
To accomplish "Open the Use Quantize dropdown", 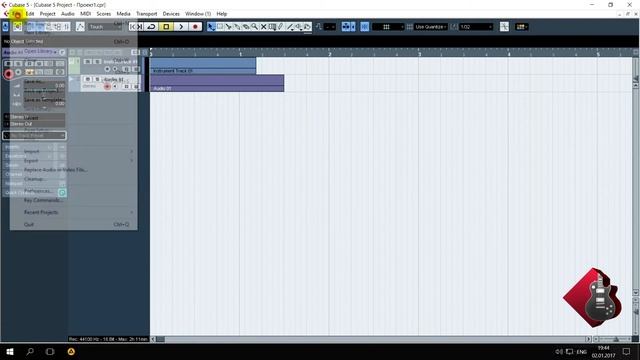I will pyautogui.click(x=430, y=27).
